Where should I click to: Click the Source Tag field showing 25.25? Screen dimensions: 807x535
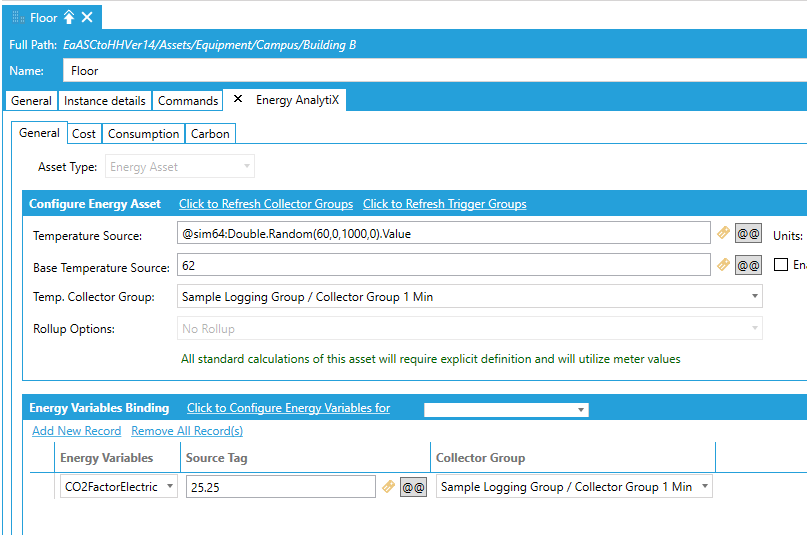[x=280, y=487]
